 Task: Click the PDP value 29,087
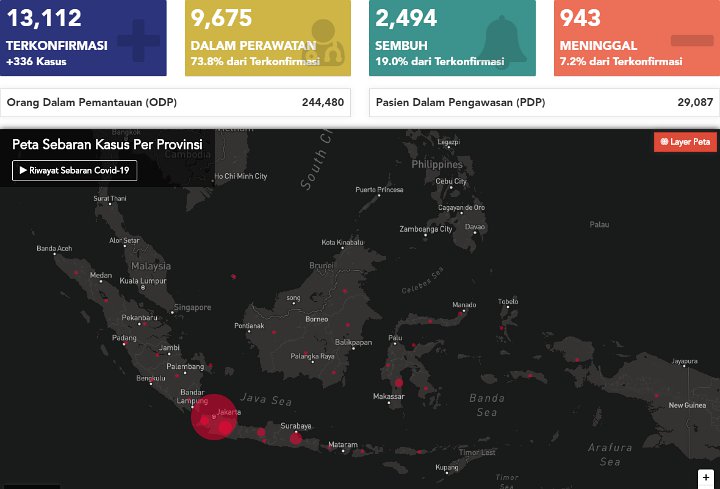tap(695, 102)
